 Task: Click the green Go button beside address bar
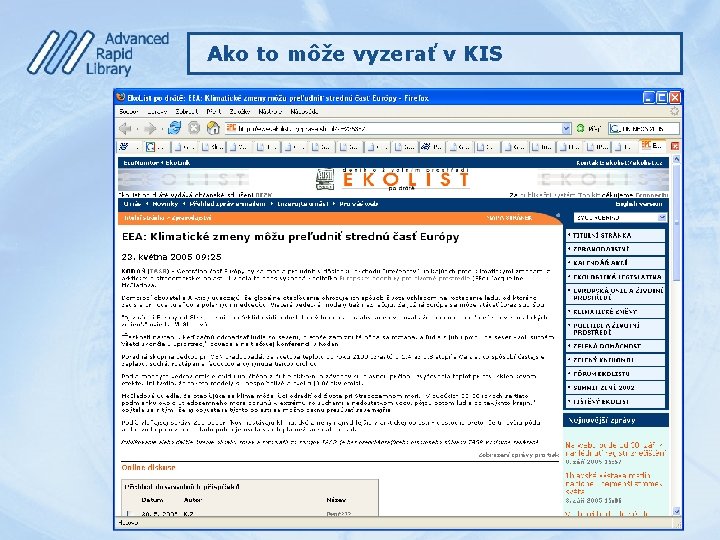coord(580,129)
